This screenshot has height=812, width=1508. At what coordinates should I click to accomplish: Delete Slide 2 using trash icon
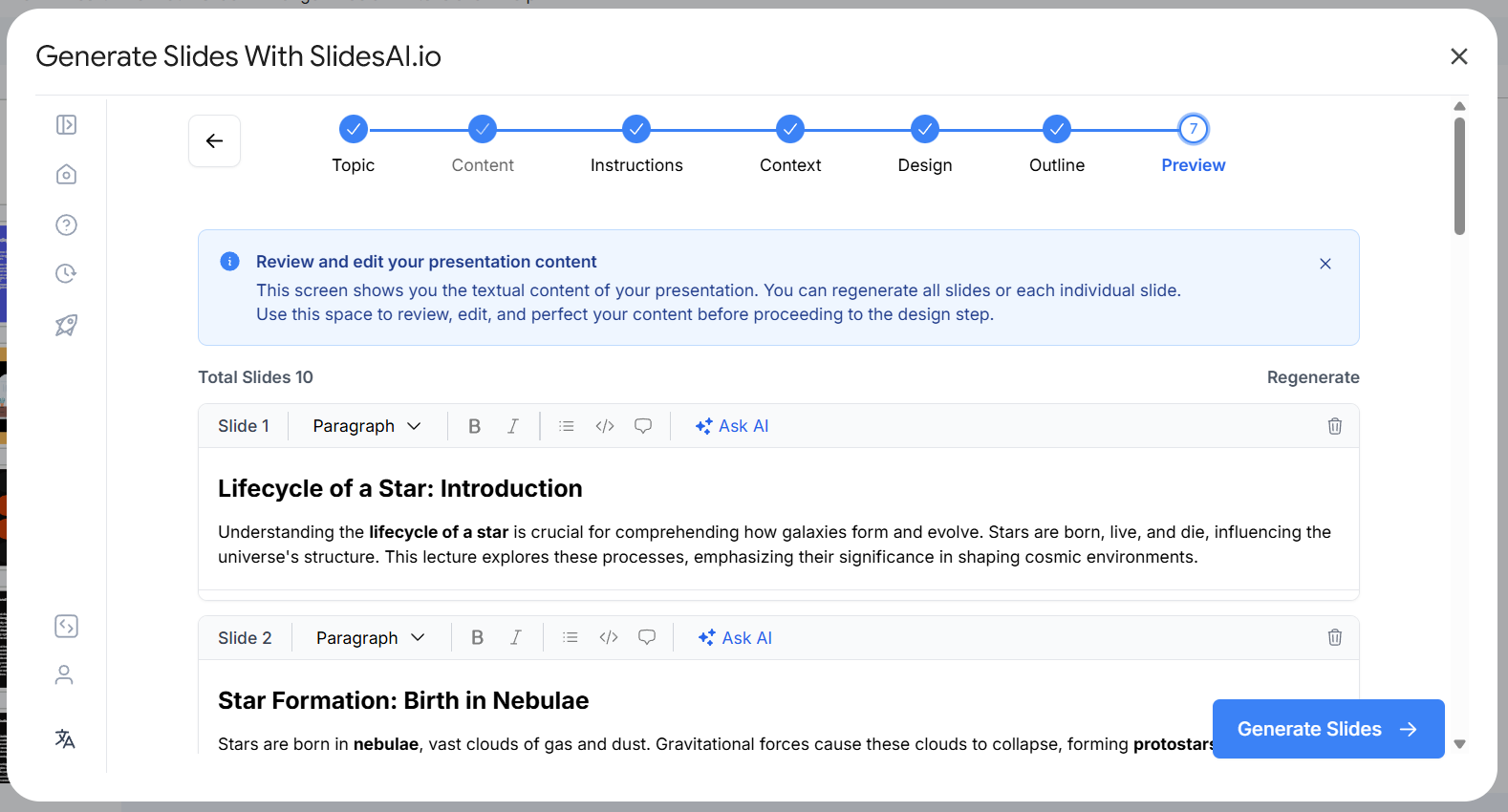click(x=1334, y=637)
